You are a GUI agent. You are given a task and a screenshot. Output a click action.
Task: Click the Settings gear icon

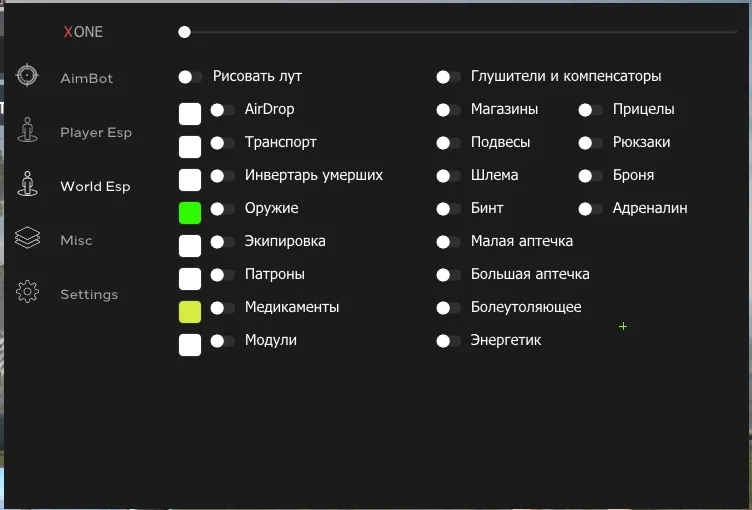point(27,293)
